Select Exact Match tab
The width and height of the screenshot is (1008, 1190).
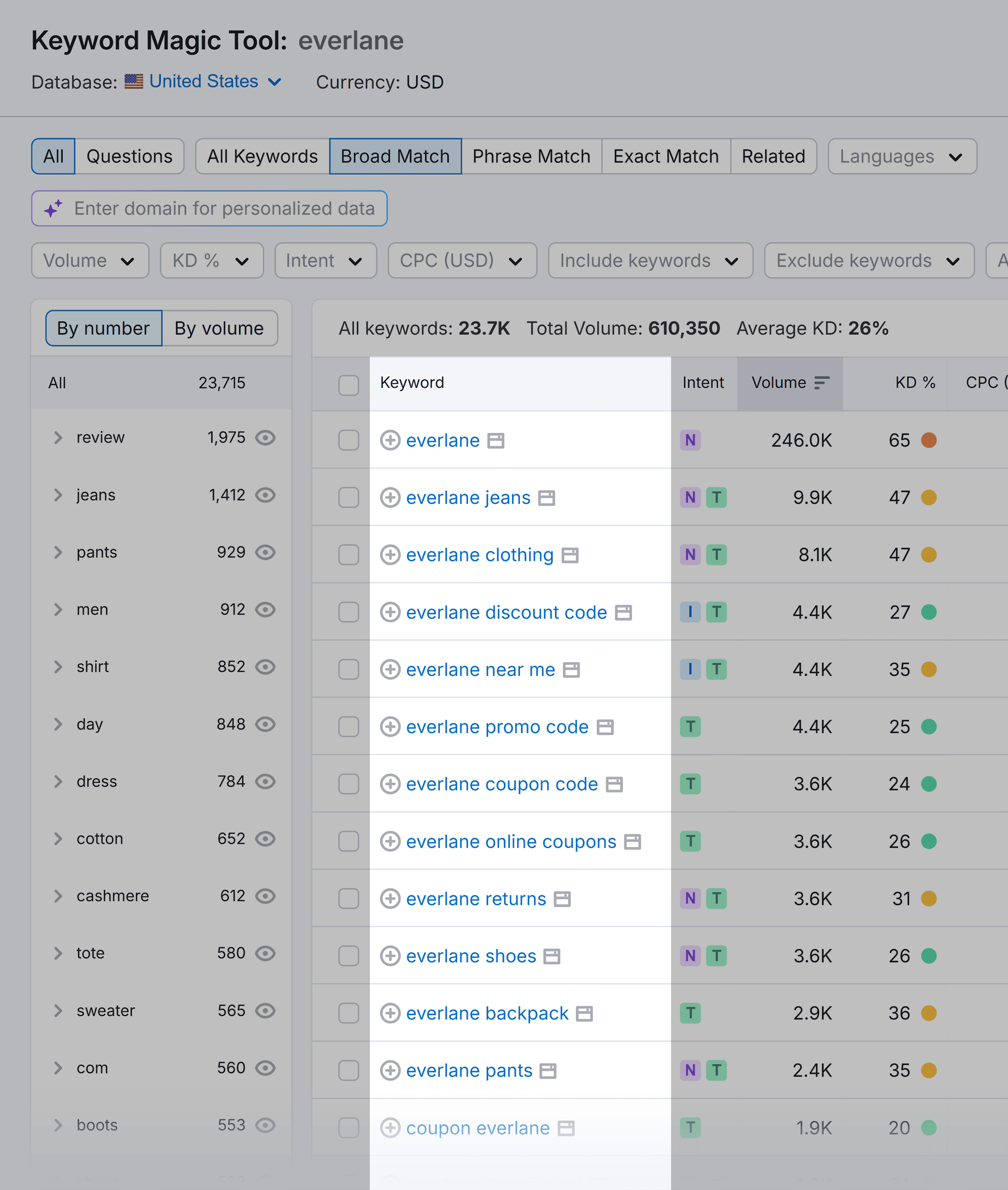[x=666, y=156]
